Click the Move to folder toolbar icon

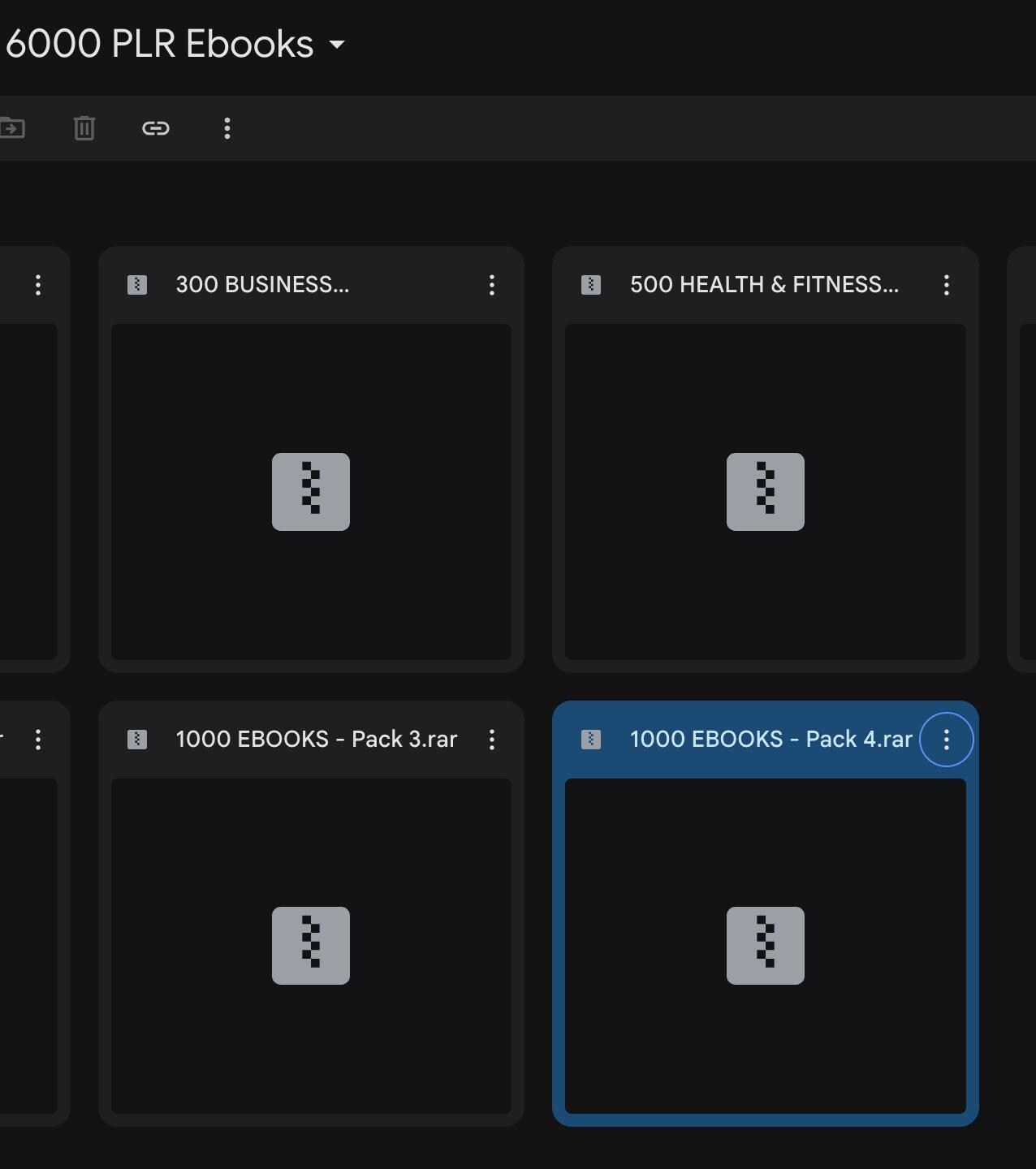click(11, 128)
